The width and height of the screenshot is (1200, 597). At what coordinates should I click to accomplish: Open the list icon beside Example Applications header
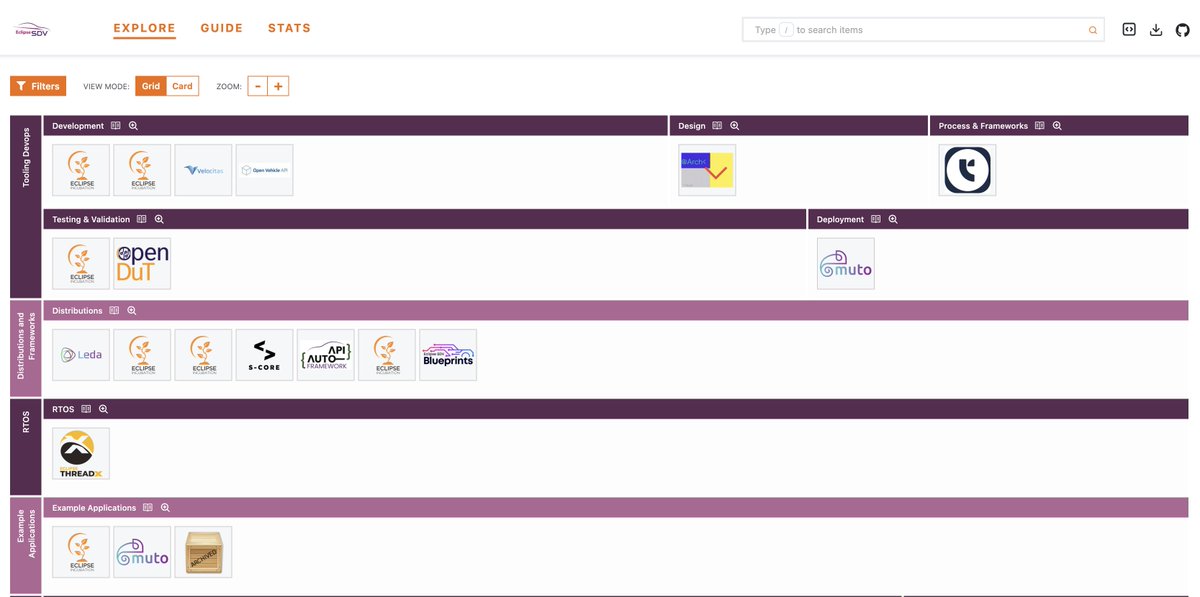pos(148,508)
